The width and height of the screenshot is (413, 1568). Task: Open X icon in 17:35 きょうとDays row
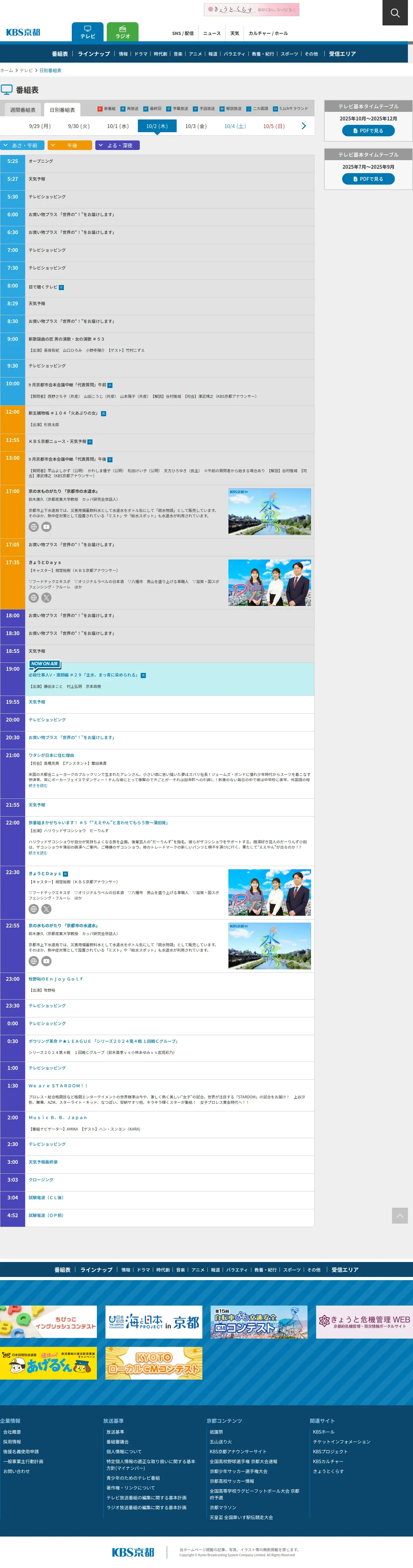coord(46,598)
